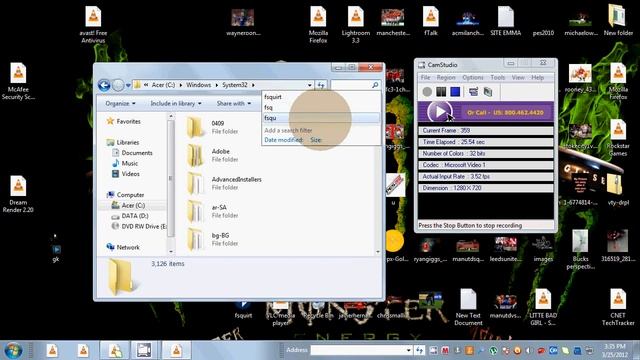Refresh the System32 folder view

321,85
